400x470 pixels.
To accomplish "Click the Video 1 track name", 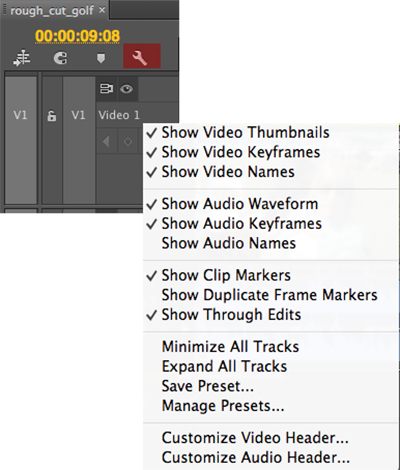I will 119,115.
